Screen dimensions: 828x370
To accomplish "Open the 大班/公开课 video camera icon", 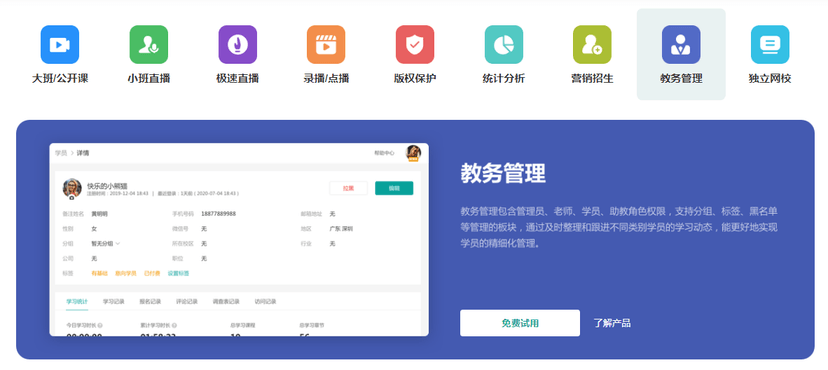I will tap(60, 44).
